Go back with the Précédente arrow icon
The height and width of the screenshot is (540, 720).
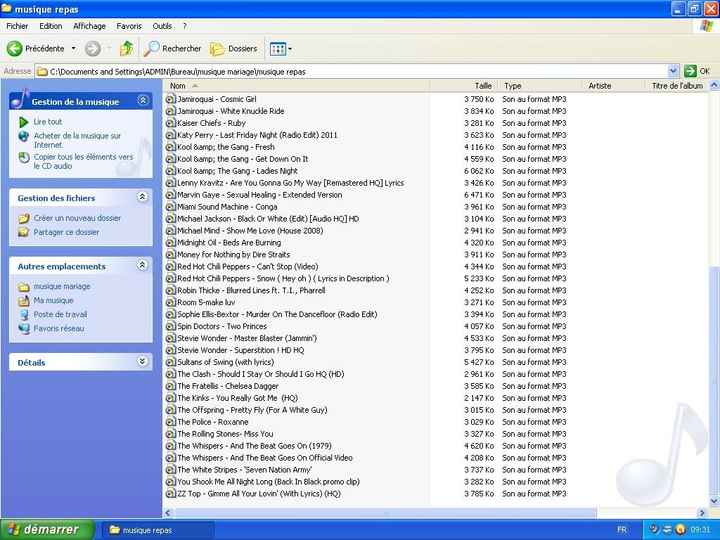coord(14,48)
